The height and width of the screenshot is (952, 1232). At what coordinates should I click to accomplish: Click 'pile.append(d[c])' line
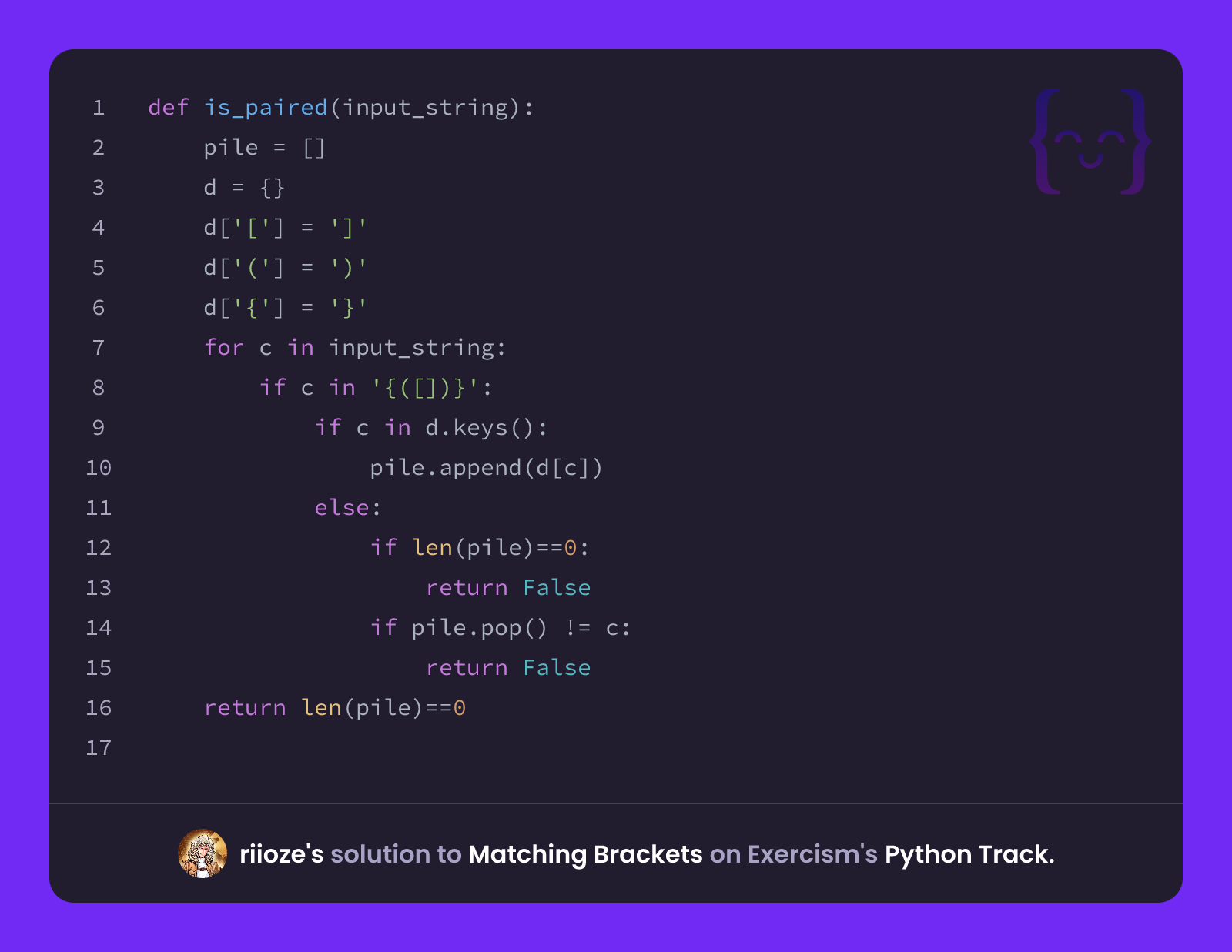(x=487, y=468)
